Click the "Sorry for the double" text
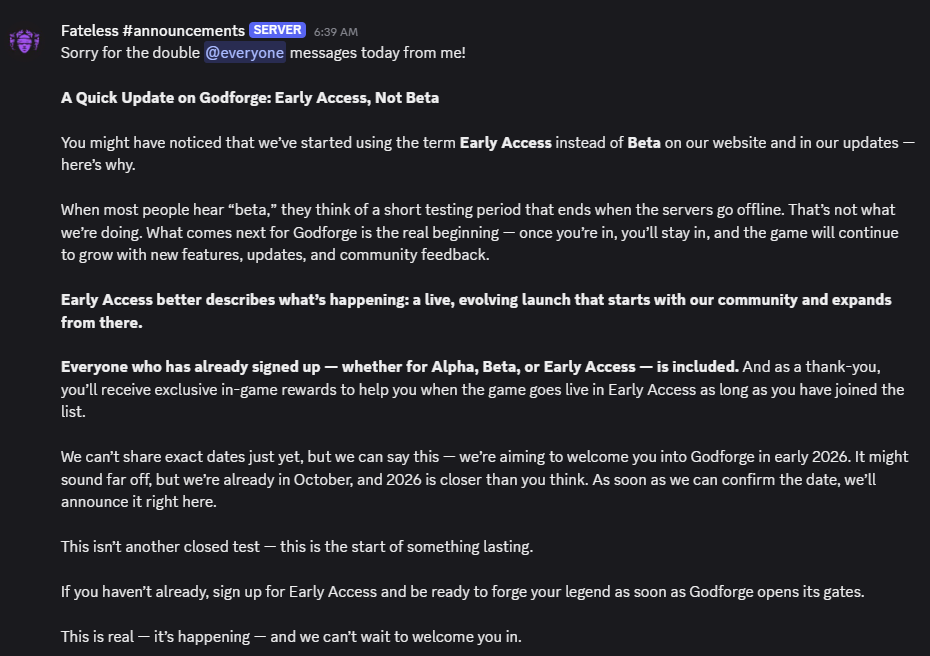This screenshot has width=930, height=656. tap(130, 53)
